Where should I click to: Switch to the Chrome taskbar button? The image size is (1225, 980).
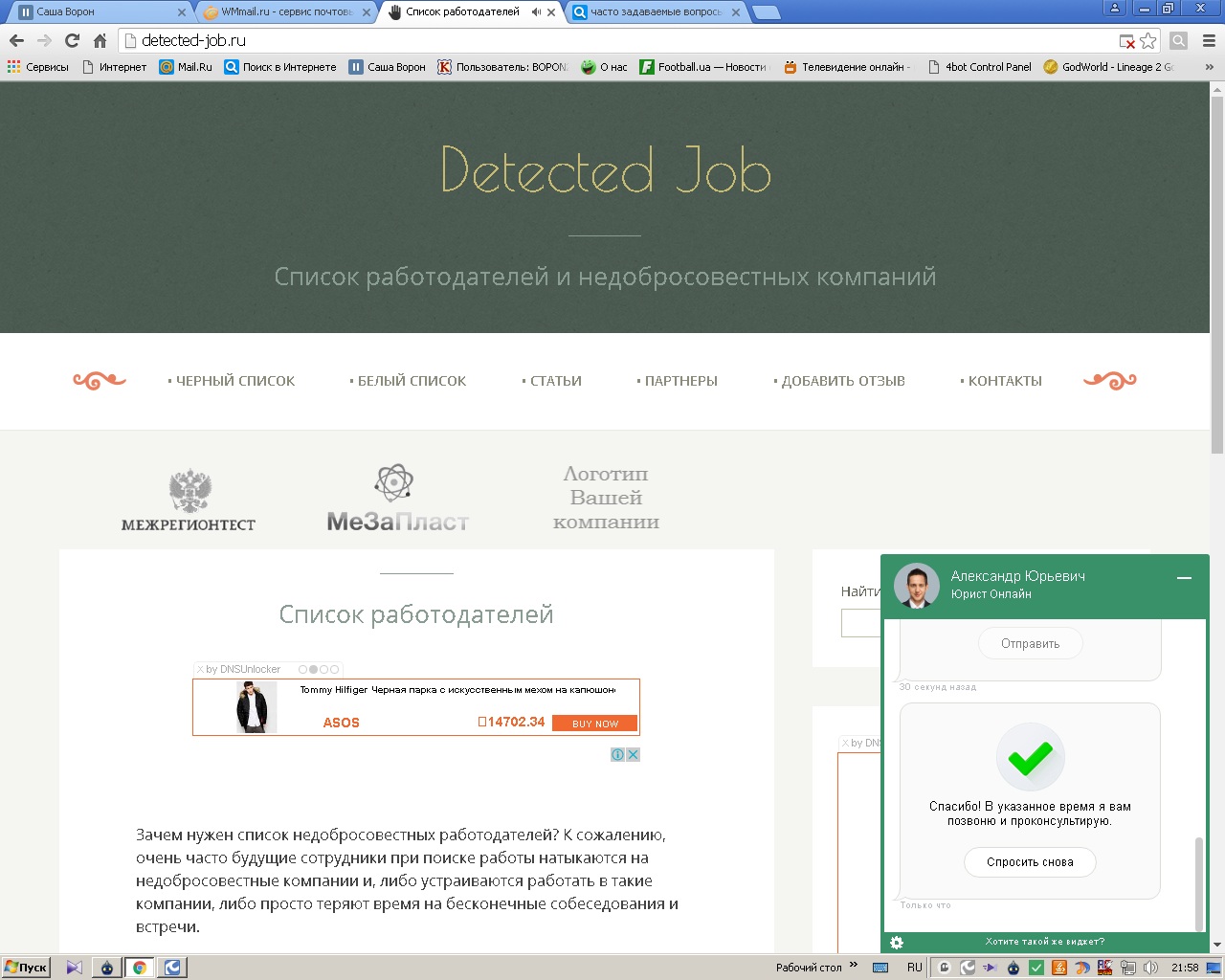tap(140, 968)
